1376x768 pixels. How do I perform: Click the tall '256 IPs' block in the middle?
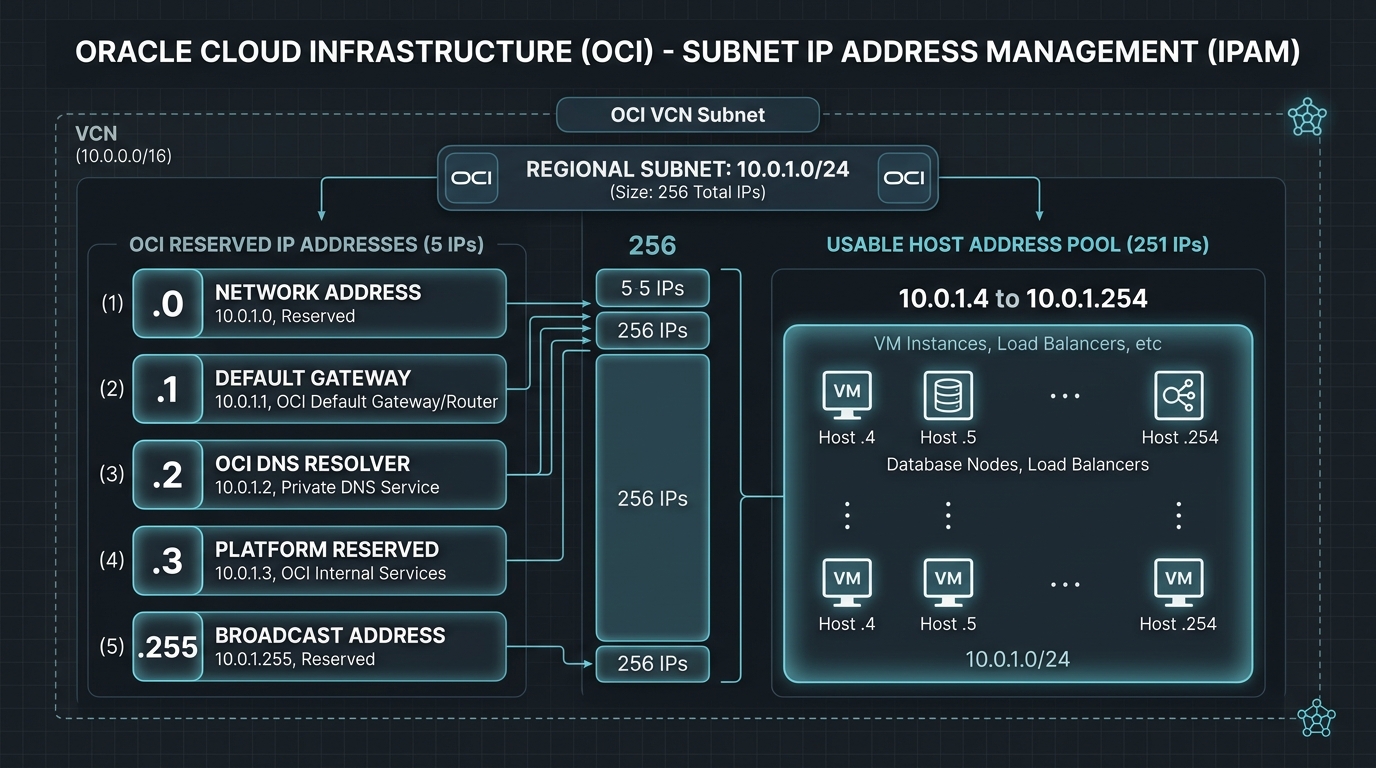coord(653,498)
